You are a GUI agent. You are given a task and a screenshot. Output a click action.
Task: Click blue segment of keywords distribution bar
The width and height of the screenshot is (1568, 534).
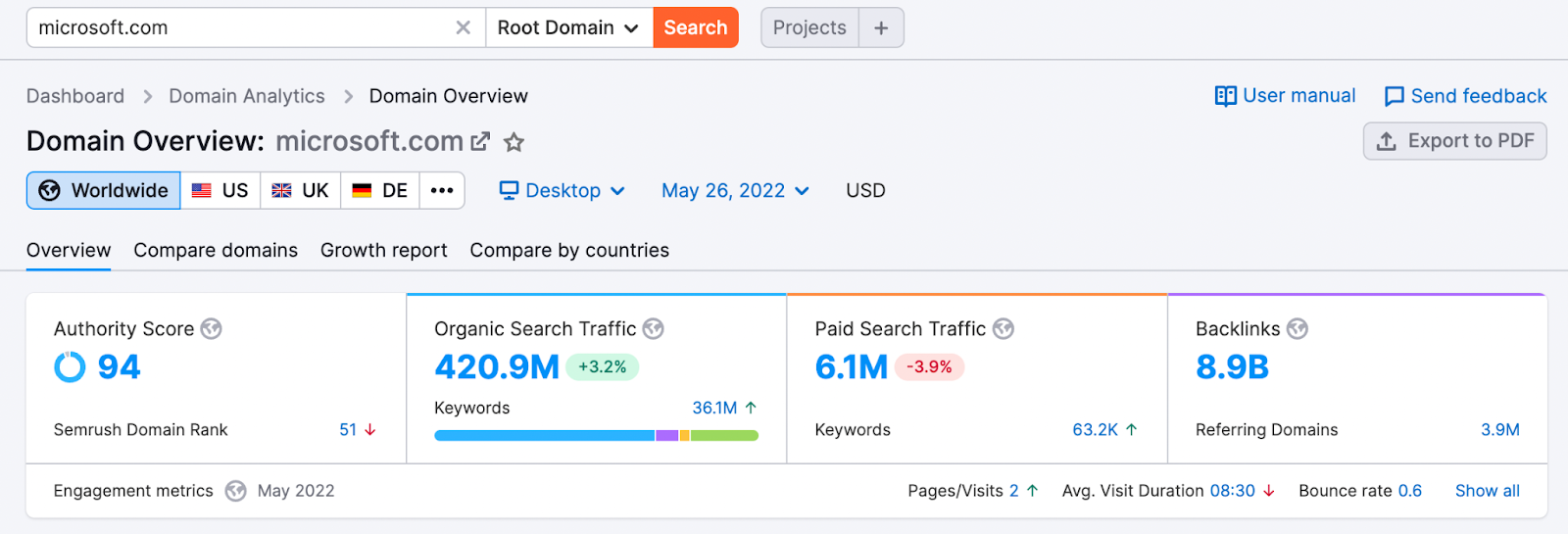(544, 435)
